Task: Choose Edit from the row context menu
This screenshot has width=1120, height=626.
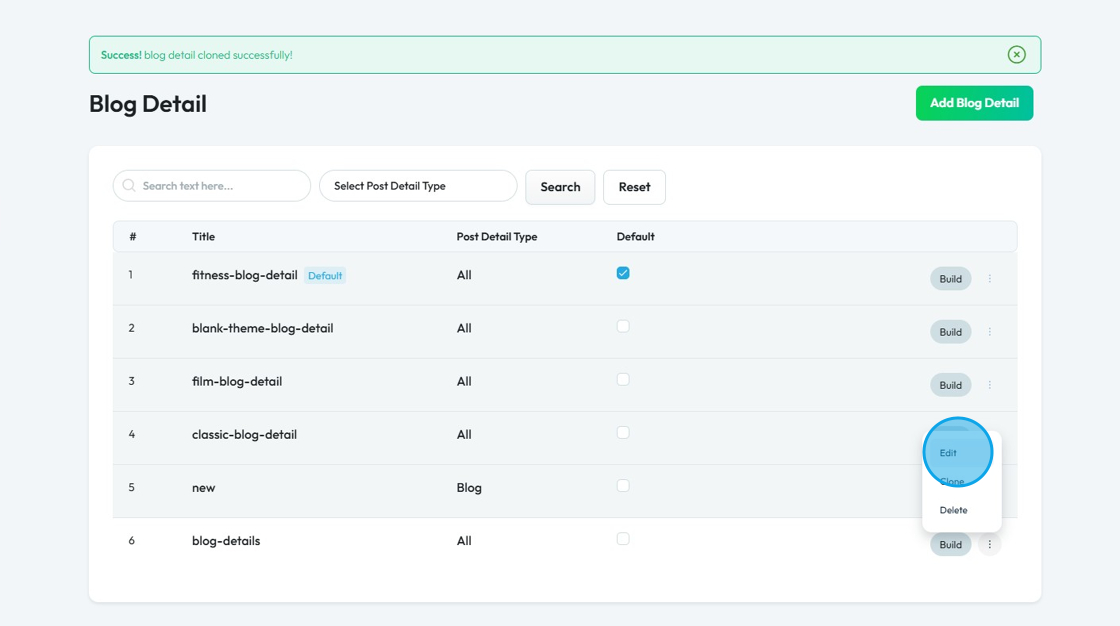Action: coord(948,453)
